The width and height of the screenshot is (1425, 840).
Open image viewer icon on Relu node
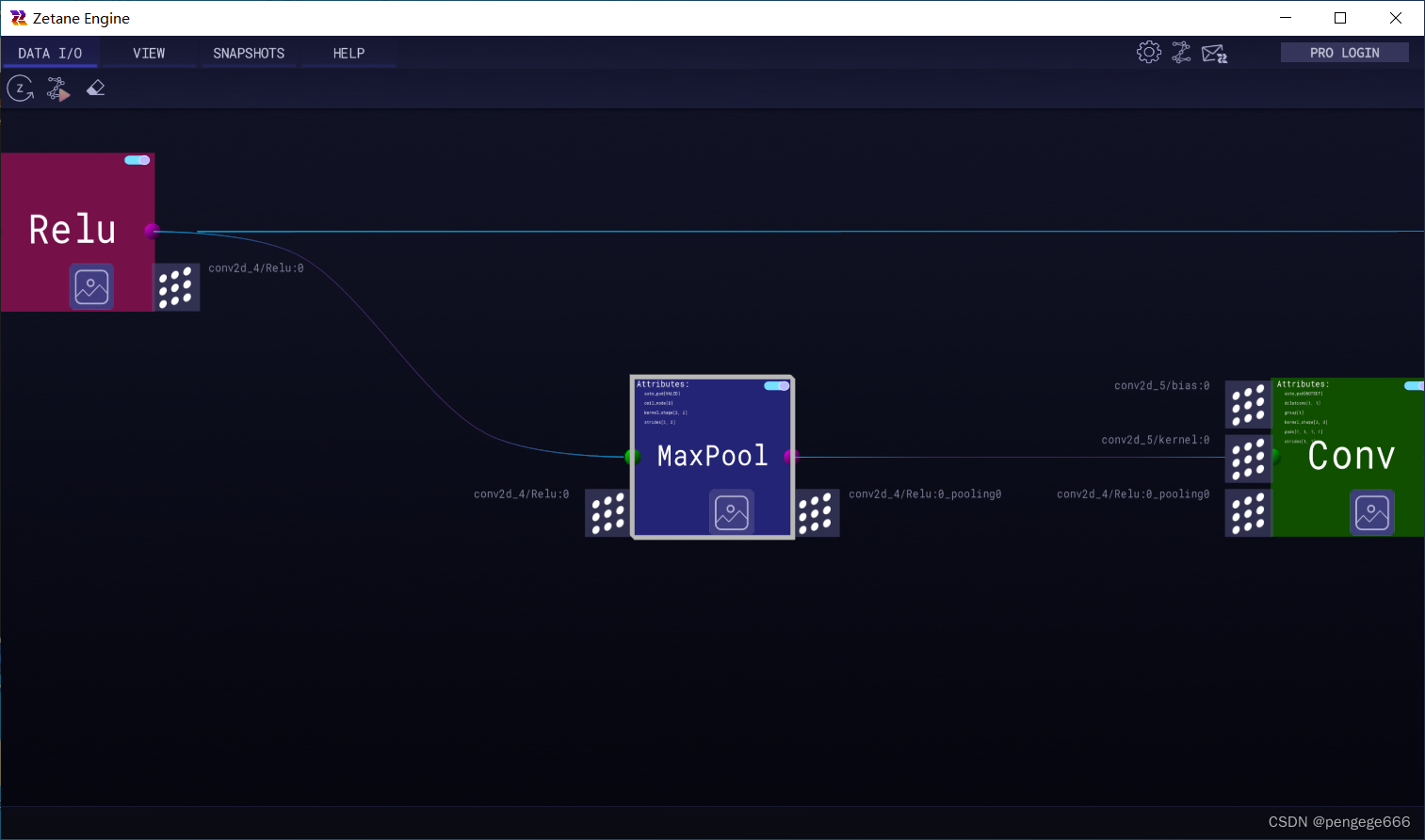click(x=91, y=286)
